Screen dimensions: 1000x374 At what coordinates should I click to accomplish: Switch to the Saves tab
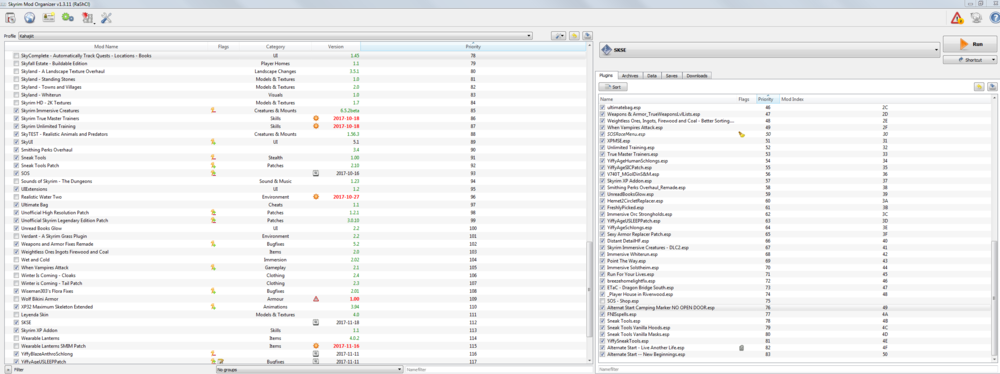tap(672, 75)
